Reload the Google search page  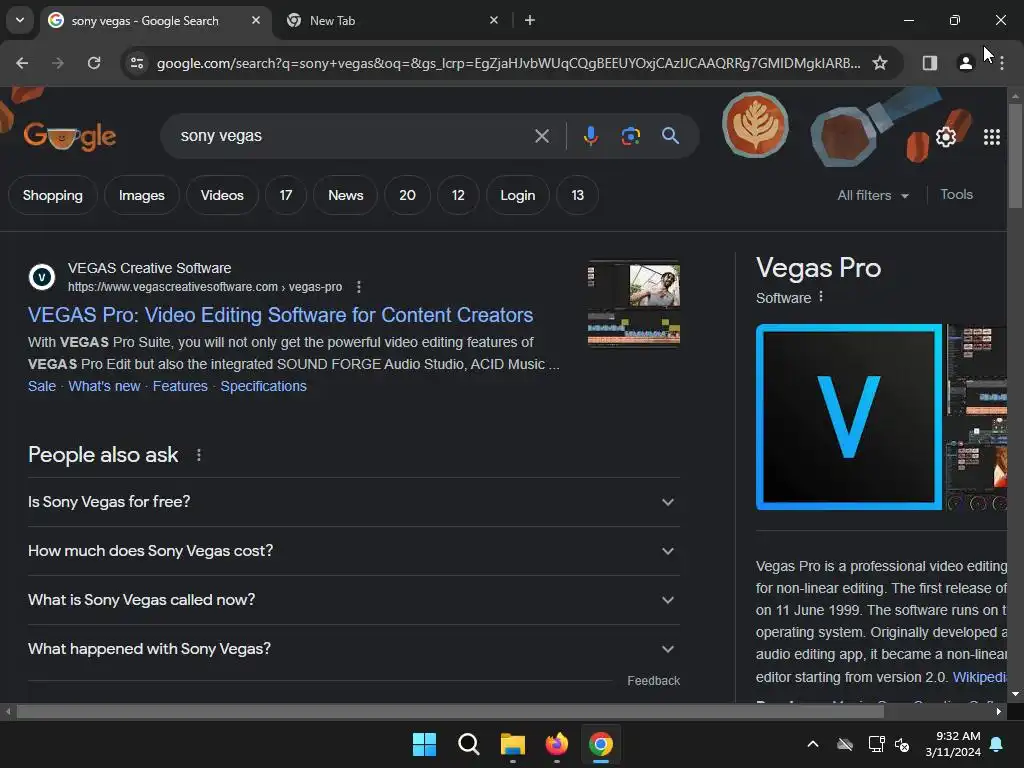point(94,63)
